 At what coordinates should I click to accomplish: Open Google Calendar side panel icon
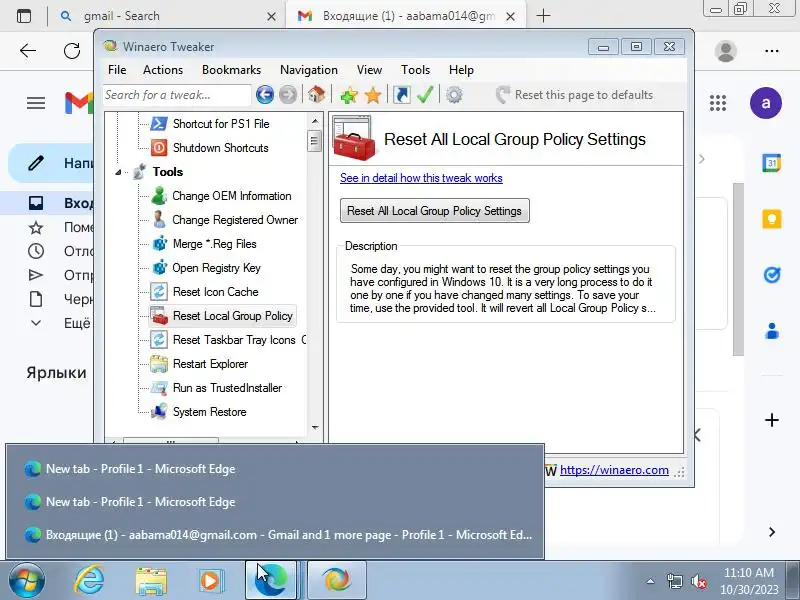[x=772, y=163]
